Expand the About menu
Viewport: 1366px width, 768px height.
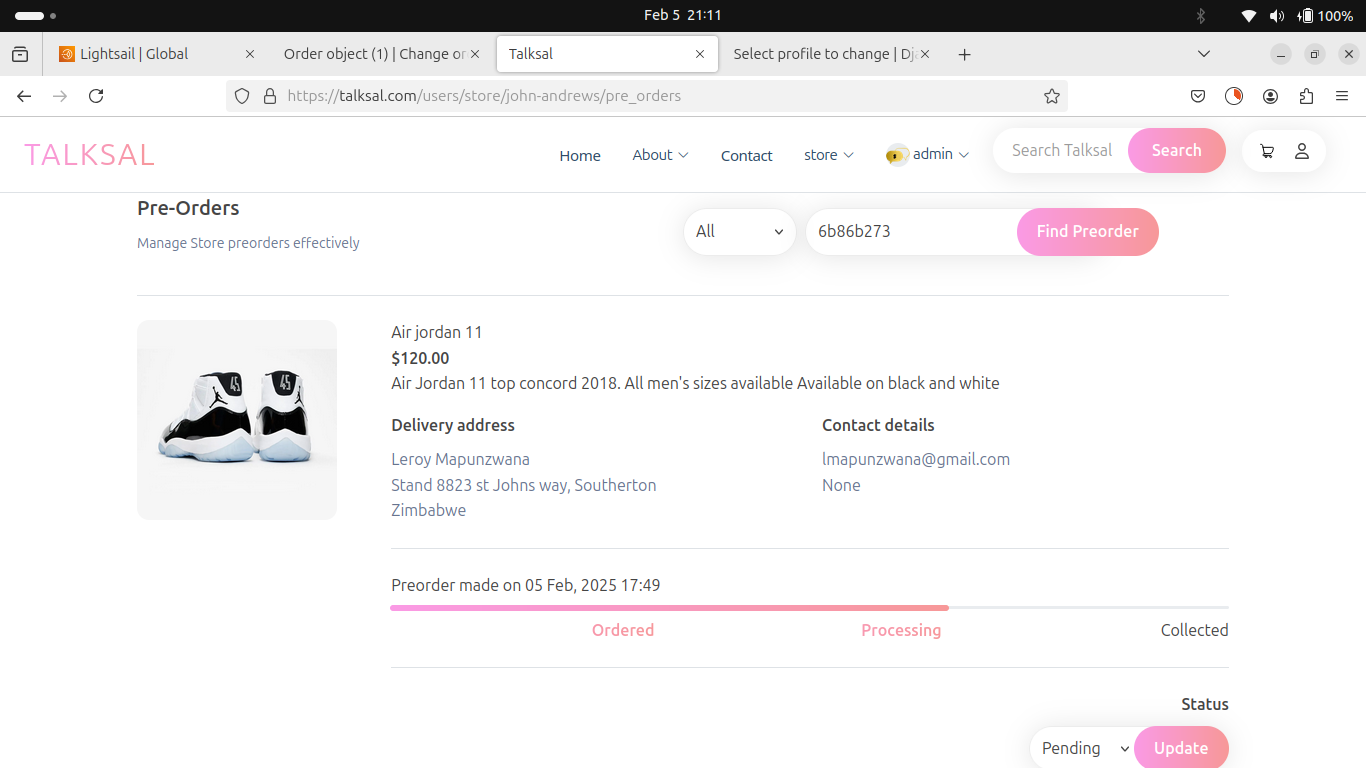pos(660,154)
